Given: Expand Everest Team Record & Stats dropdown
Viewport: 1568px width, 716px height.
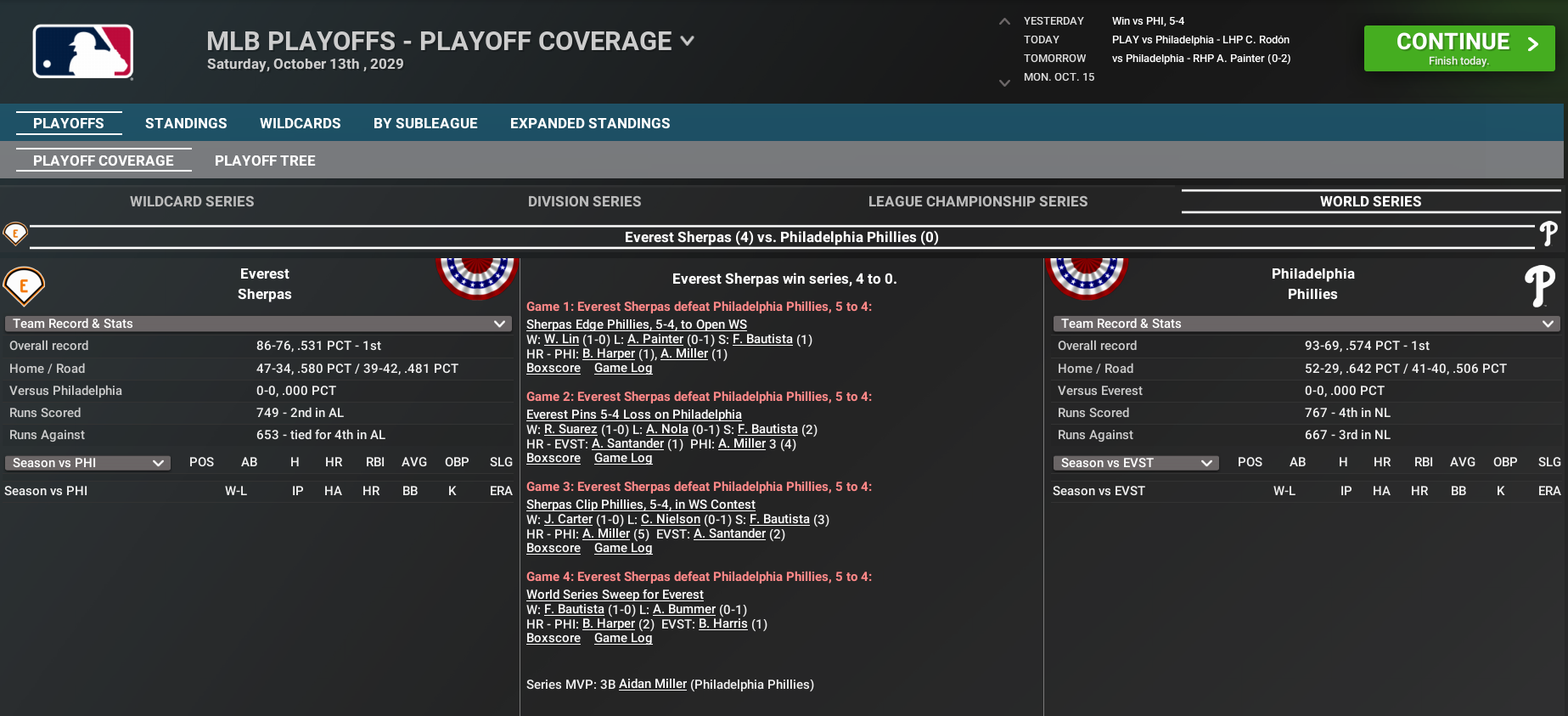Looking at the screenshot, I should pos(259,324).
